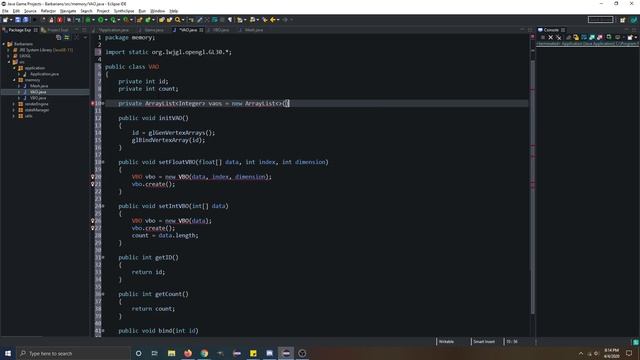Collapse the setFloatVBO method fold on line 18
Viewport: 640px width, 360px height.
point(103,162)
